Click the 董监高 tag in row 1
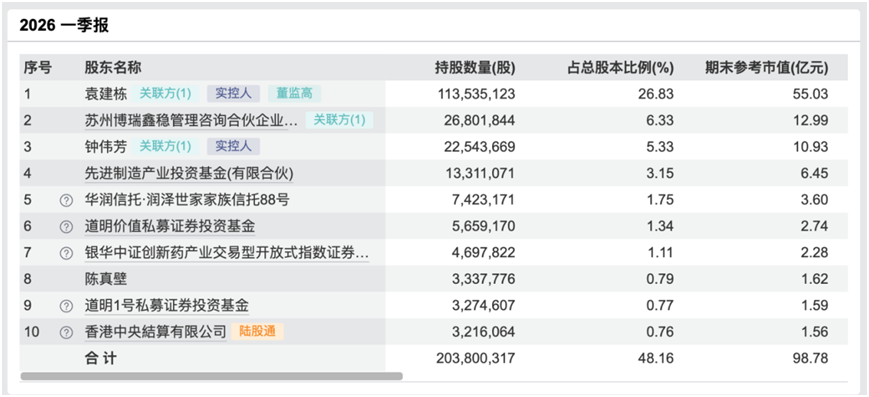The width and height of the screenshot is (869, 397). click(x=294, y=94)
